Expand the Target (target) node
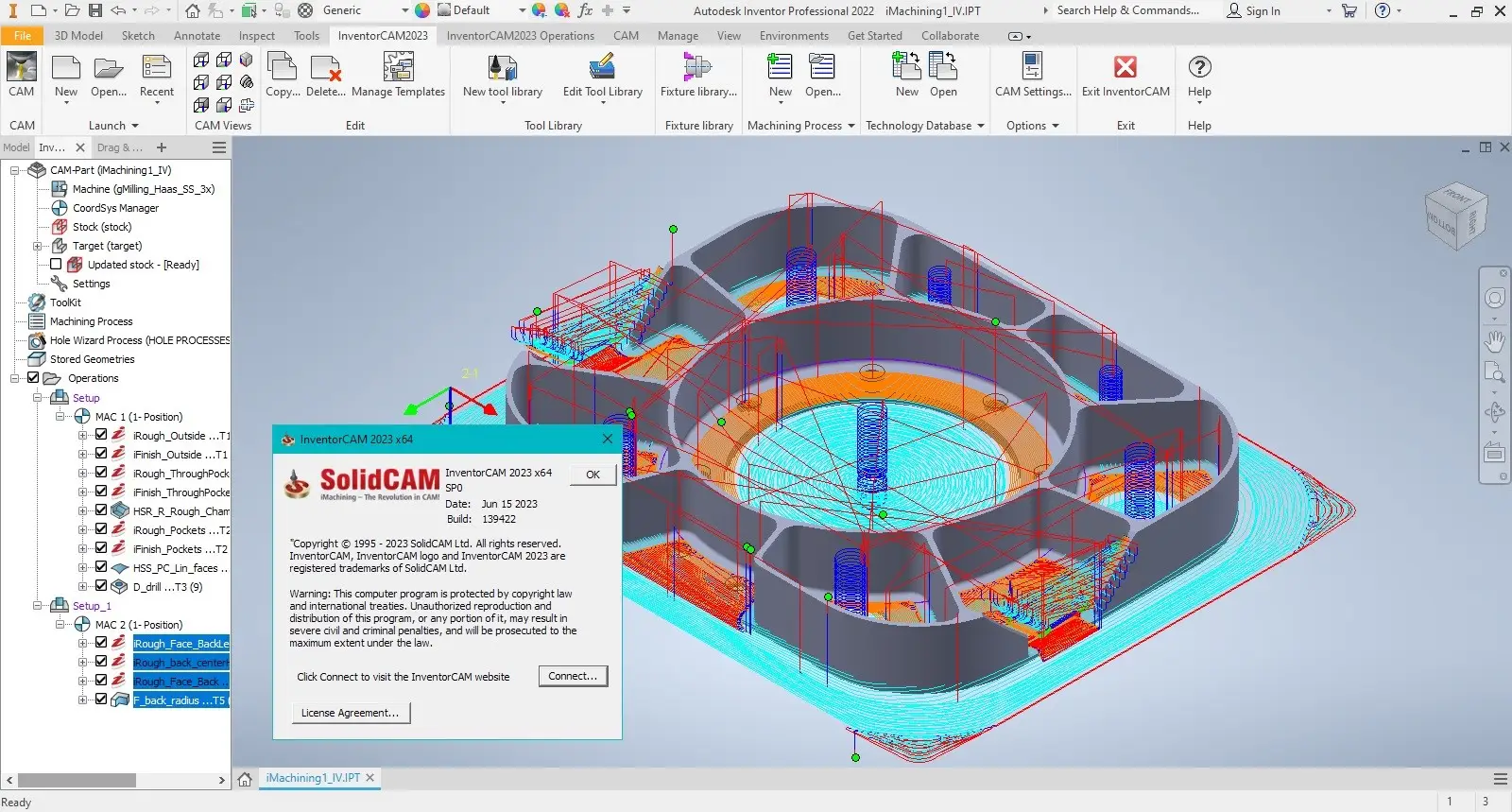 pos(37,246)
